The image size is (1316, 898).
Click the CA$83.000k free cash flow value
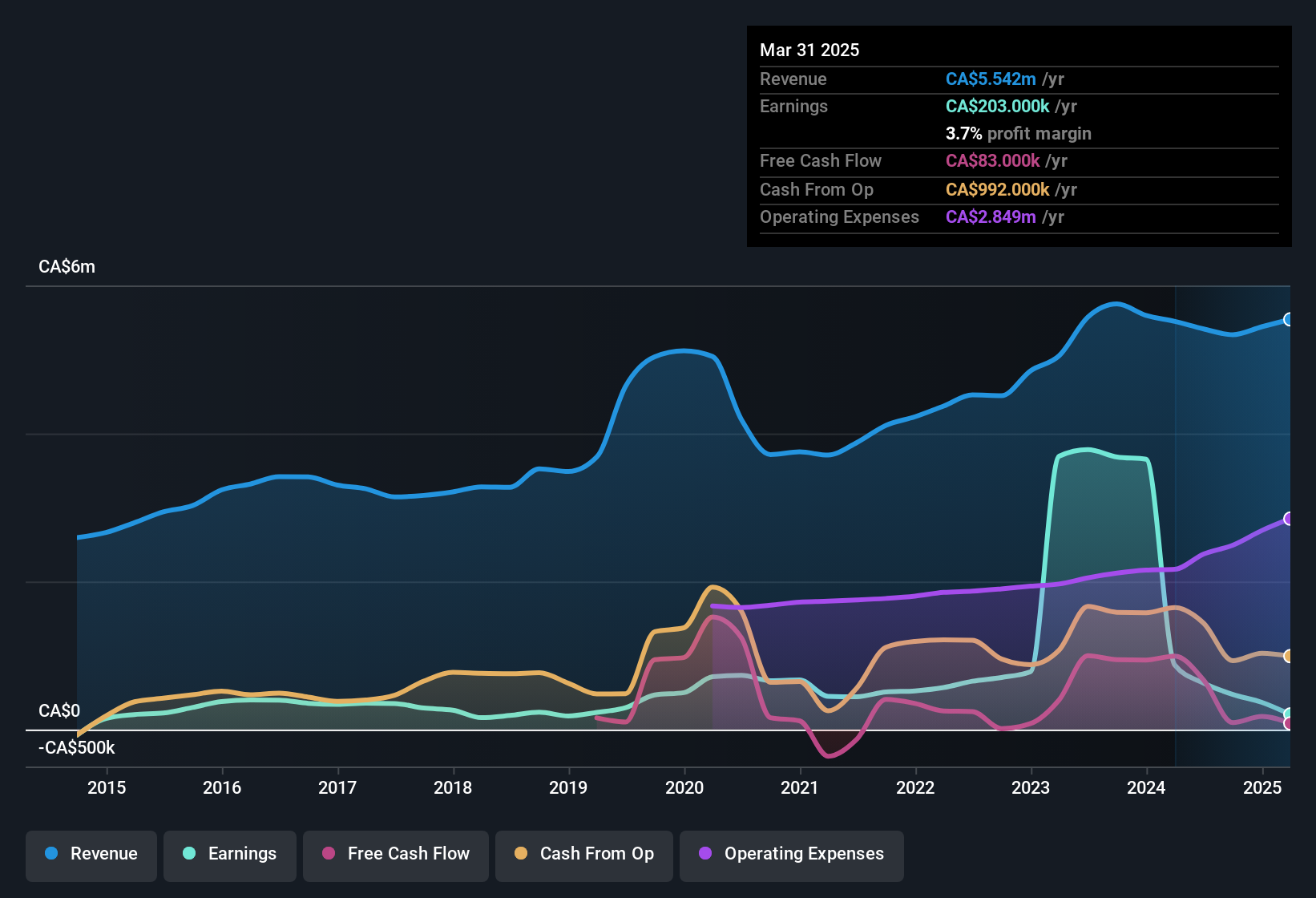click(x=992, y=161)
